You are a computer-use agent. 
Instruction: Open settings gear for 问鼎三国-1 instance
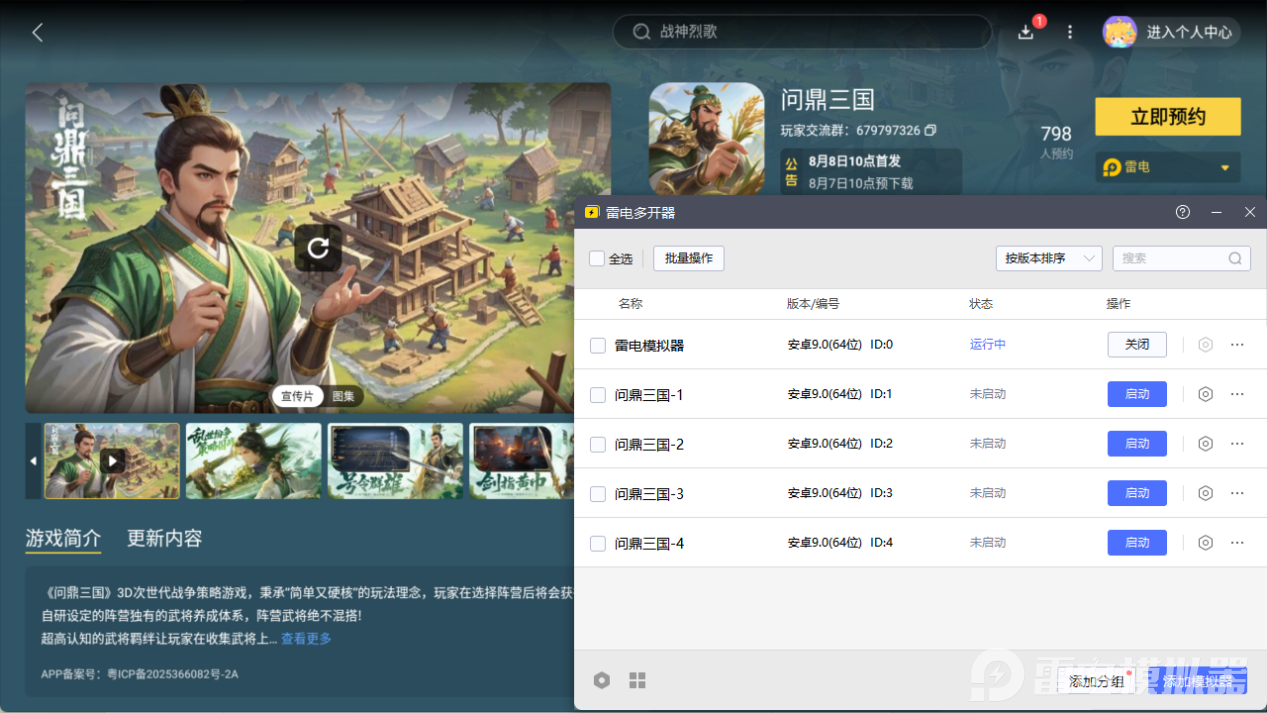coord(1204,393)
